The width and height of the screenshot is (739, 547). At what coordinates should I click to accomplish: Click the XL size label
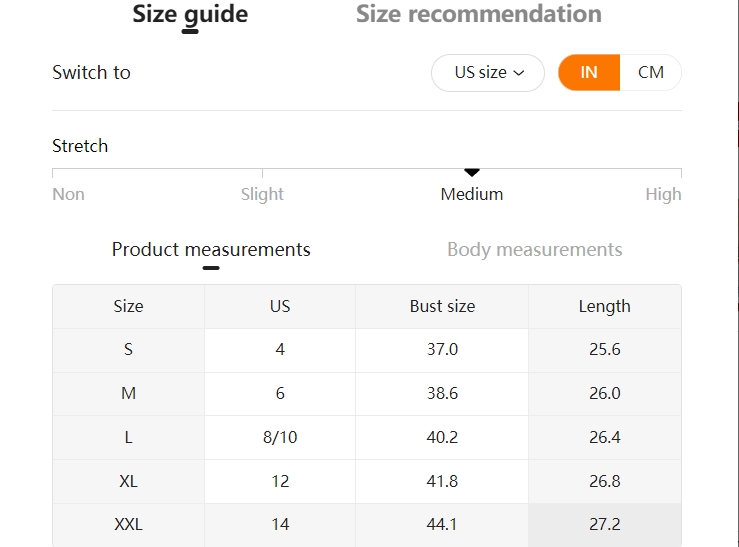128,481
